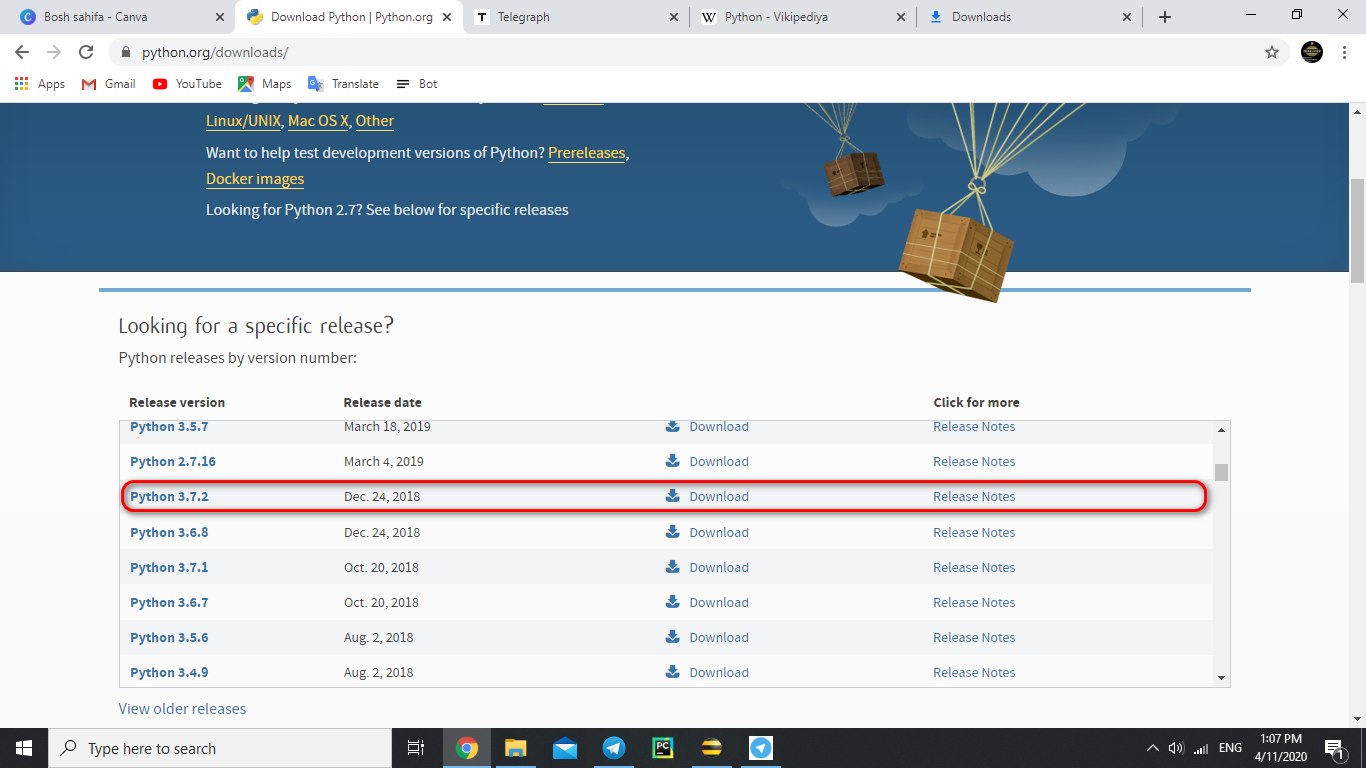1366x768 pixels.
Task: Click View older releases link
Action: click(182, 708)
